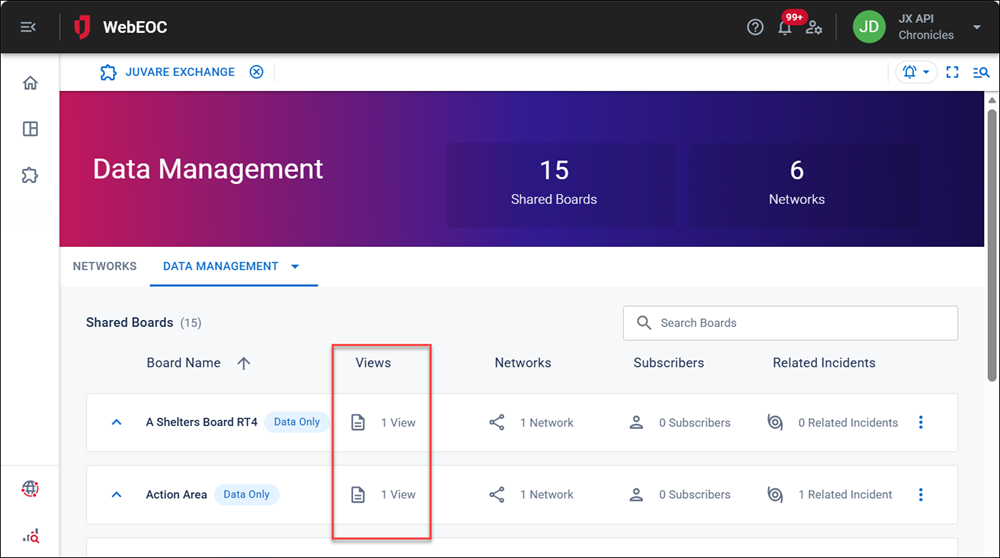
Task: Click 1 View in the Action Area row
Action: tap(398, 495)
